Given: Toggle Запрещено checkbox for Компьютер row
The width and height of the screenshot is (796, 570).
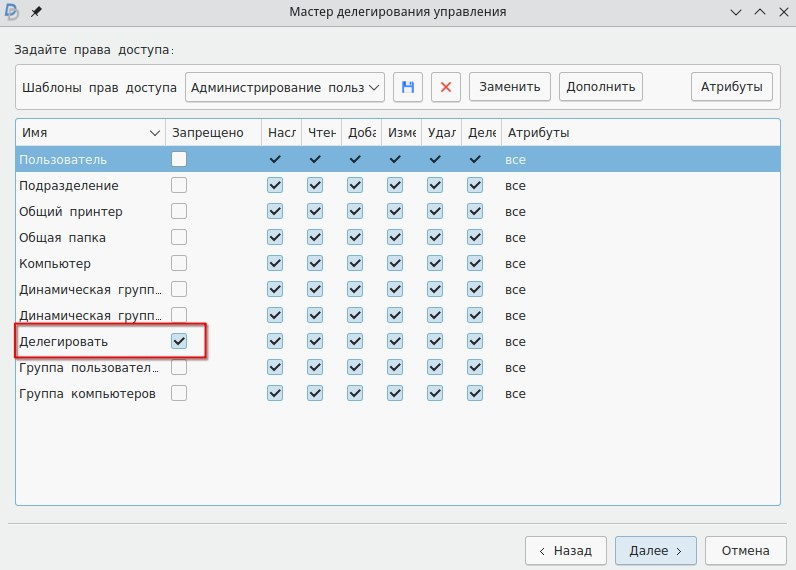Looking at the screenshot, I should tap(179, 263).
